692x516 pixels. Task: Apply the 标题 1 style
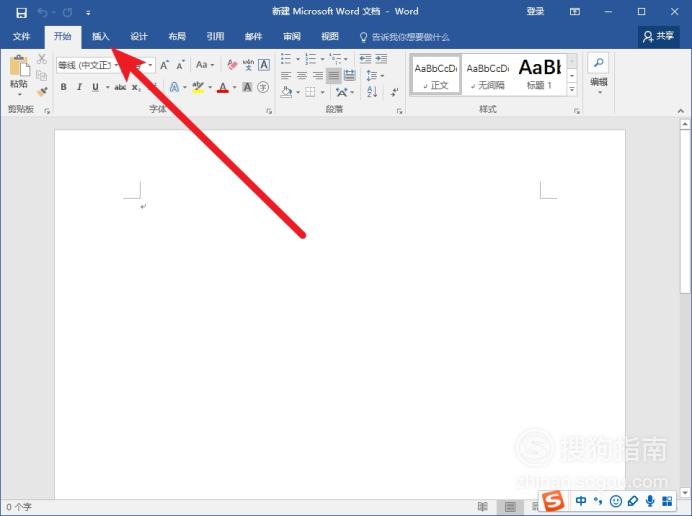tap(539, 74)
